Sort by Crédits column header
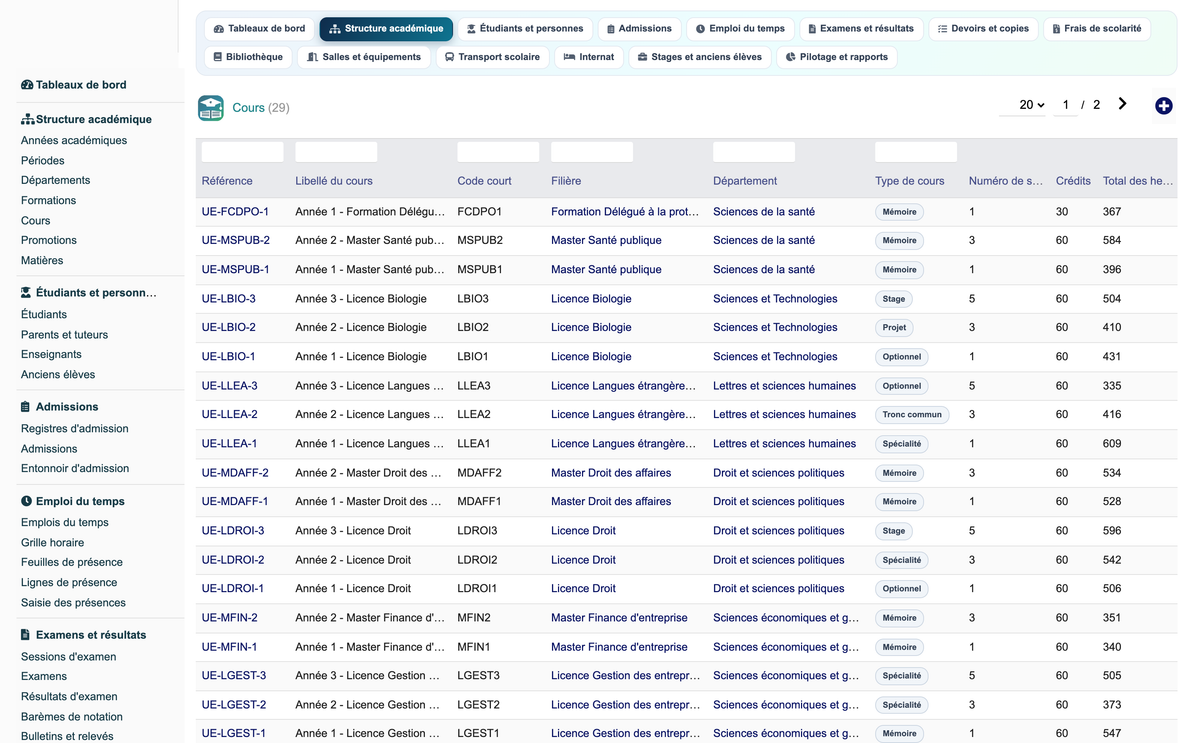 1073,181
